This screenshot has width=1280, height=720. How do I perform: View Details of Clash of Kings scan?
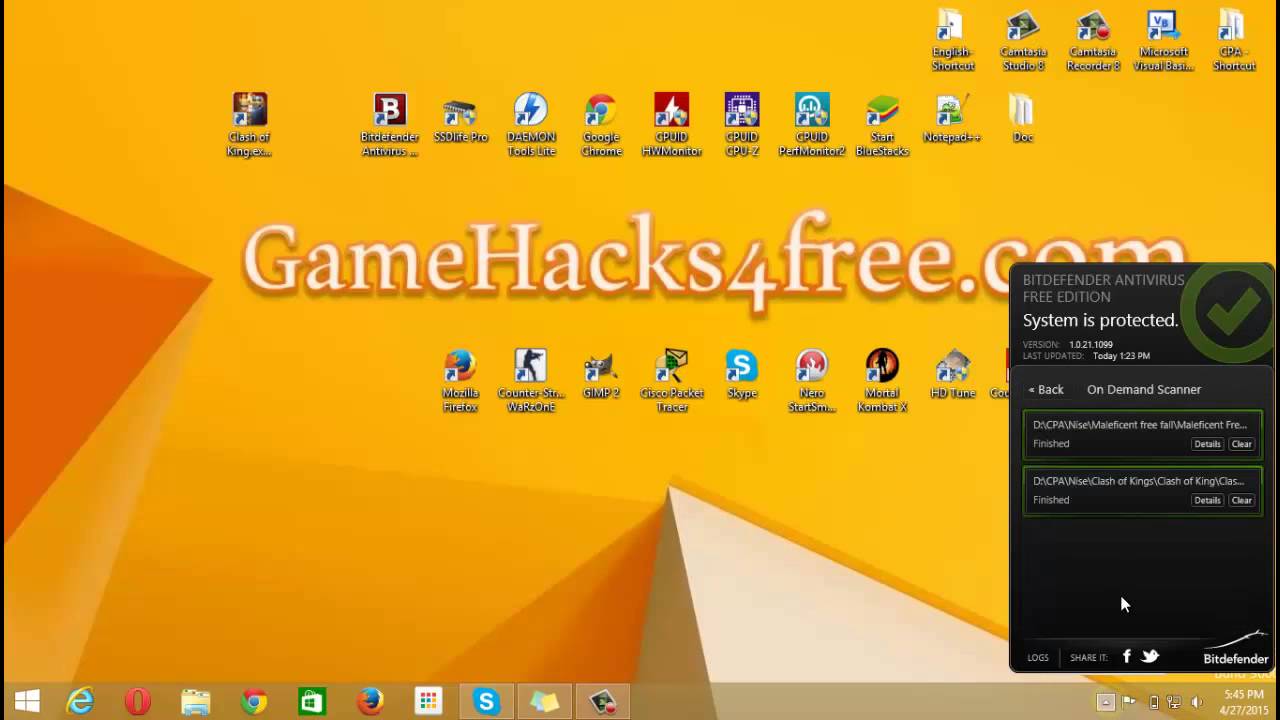(1207, 500)
